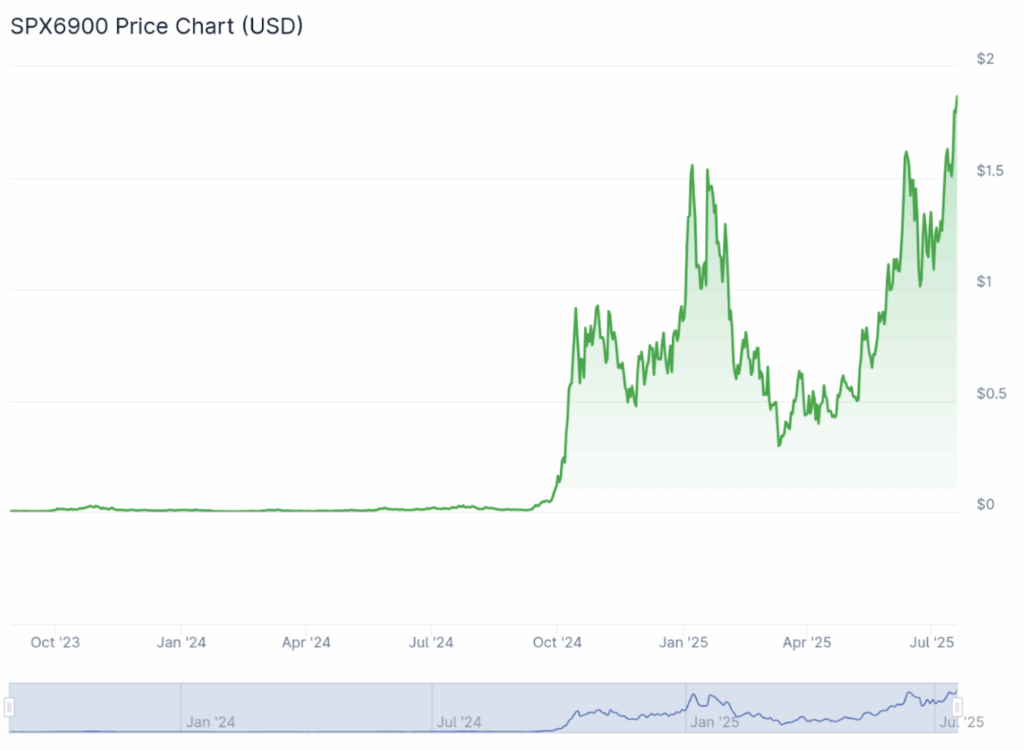The height and width of the screenshot is (750, 1024).
Task: Click the Jan '24 main chart x-axis label
Action: (x=181, y=642)
